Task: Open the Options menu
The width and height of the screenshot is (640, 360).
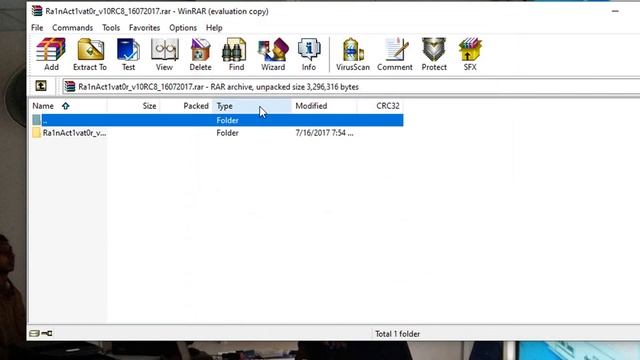Action: (183, 28)
